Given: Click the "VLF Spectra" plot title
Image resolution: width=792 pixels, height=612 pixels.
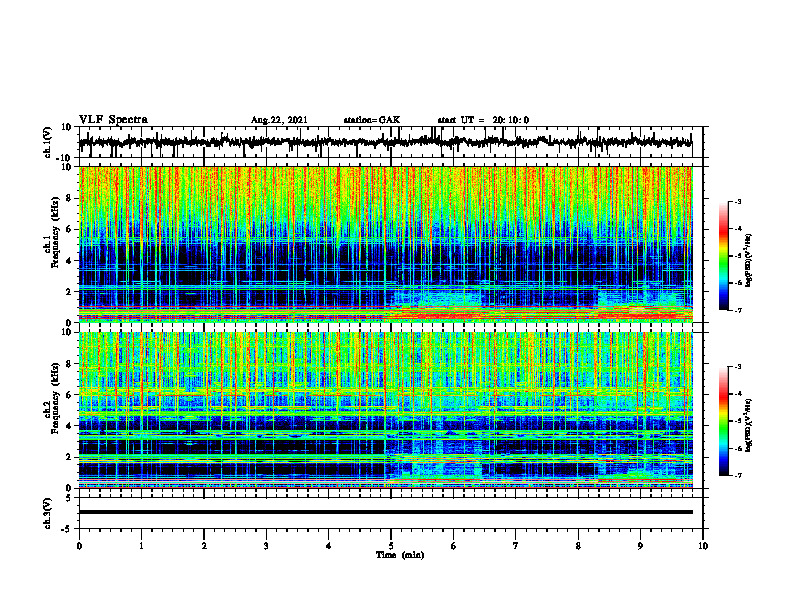Looking at the screenshot, I should [x=113, y=120].
